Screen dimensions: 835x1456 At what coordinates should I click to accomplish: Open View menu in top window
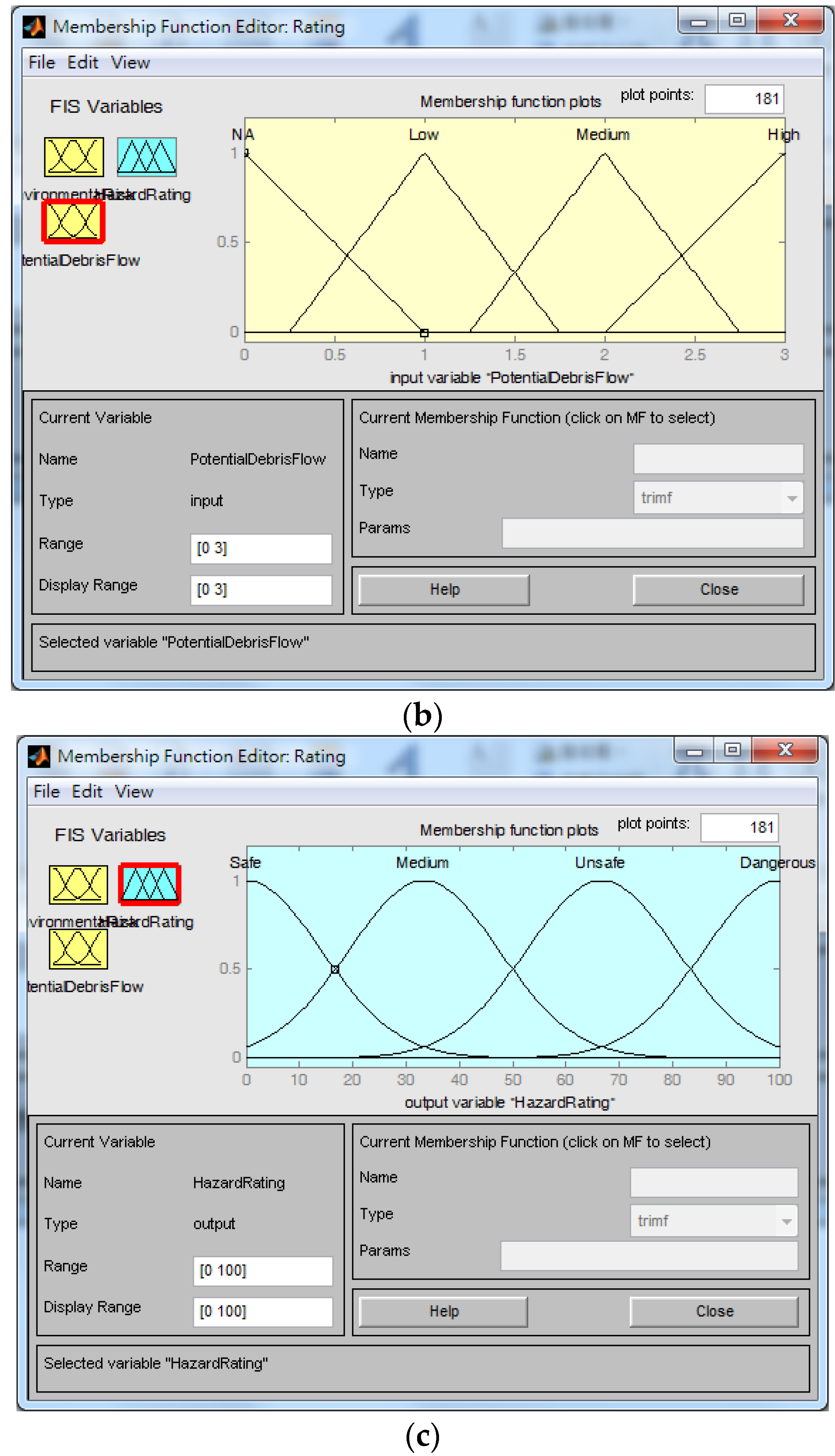pyautogui.click(x=130, y=63)
